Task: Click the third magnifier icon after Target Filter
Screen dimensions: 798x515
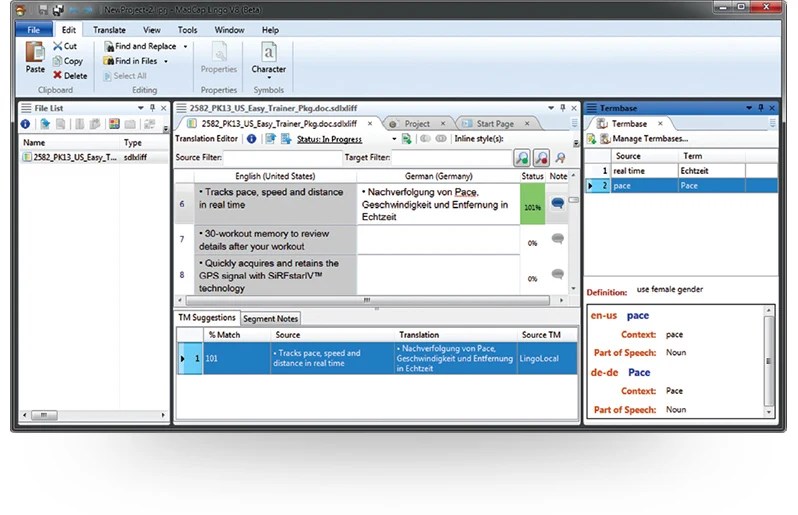Action: [560, 158]
